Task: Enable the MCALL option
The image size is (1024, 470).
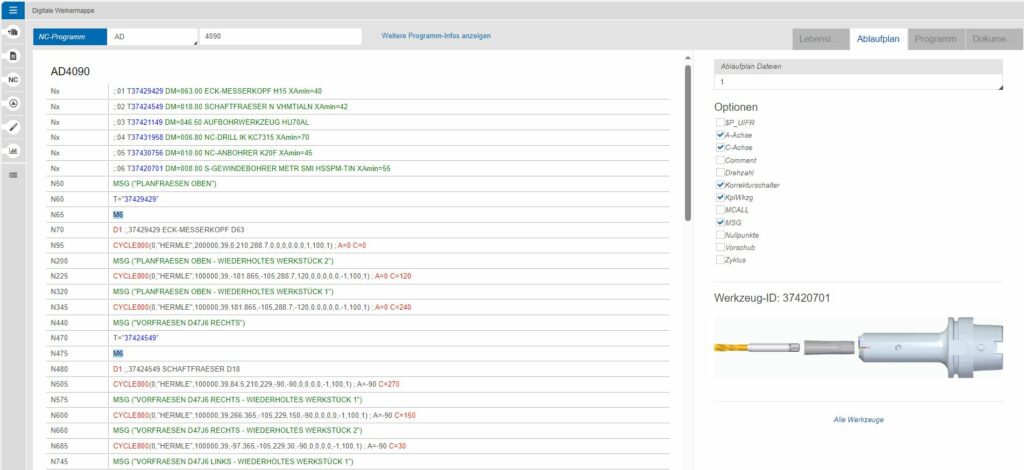Action: click(x=720, y=210)
